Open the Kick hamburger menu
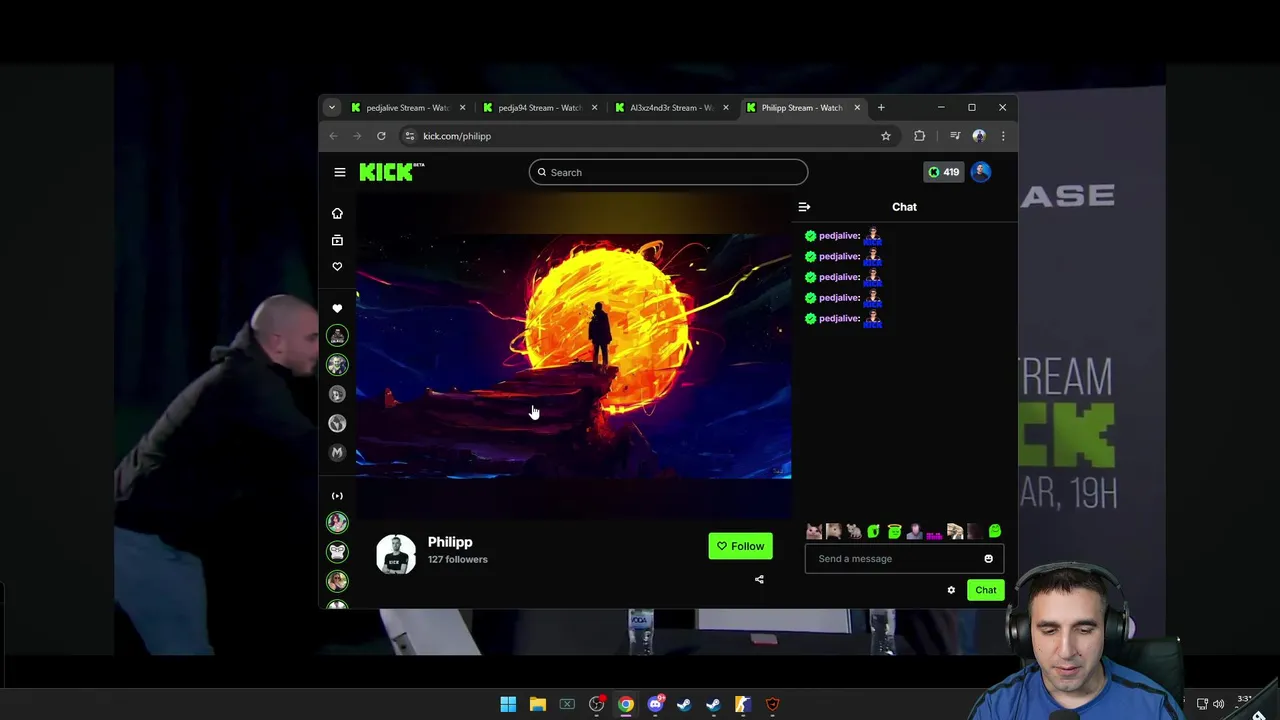Screen dimensions: 1280x720 (340, 172)
